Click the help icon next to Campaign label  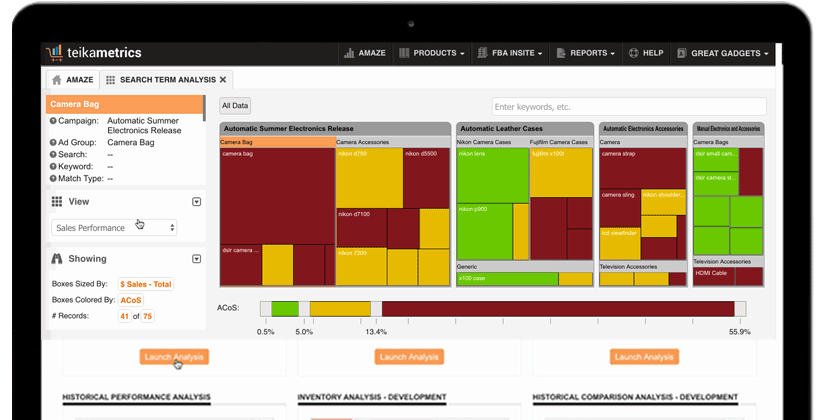53,120
